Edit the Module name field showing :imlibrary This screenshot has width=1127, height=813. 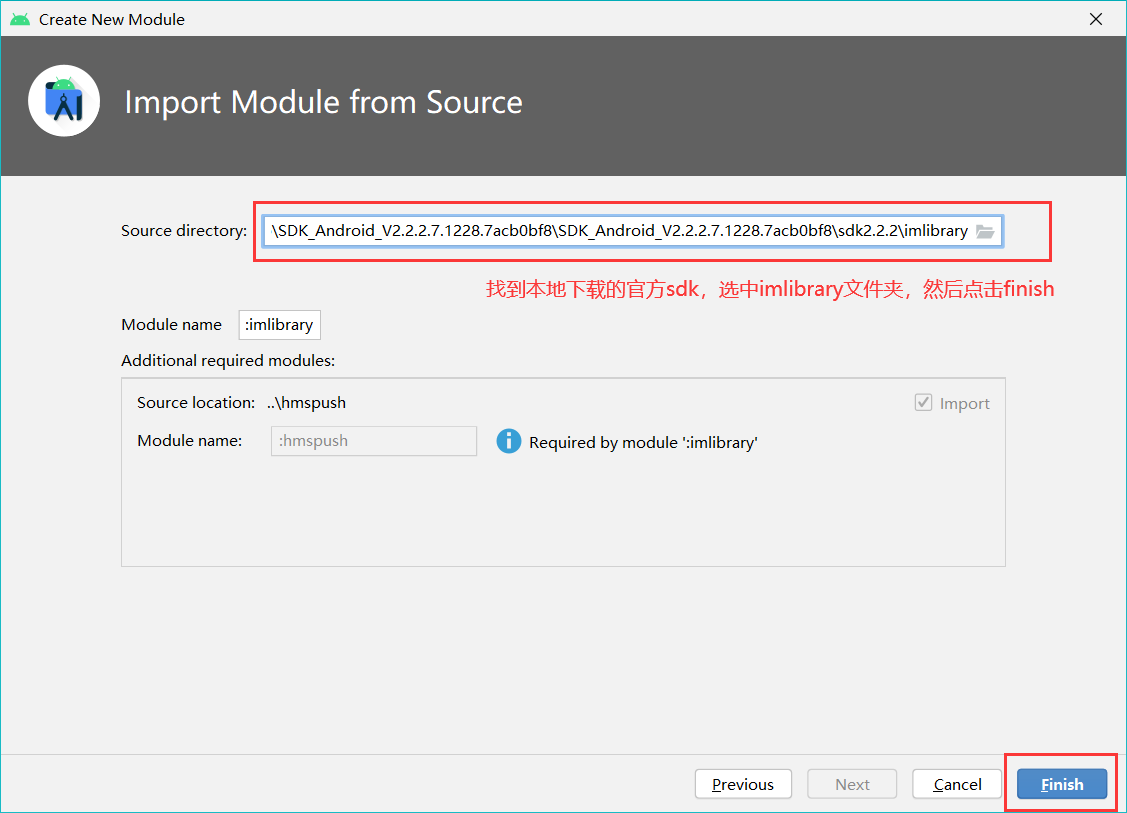tap(280, 325)
